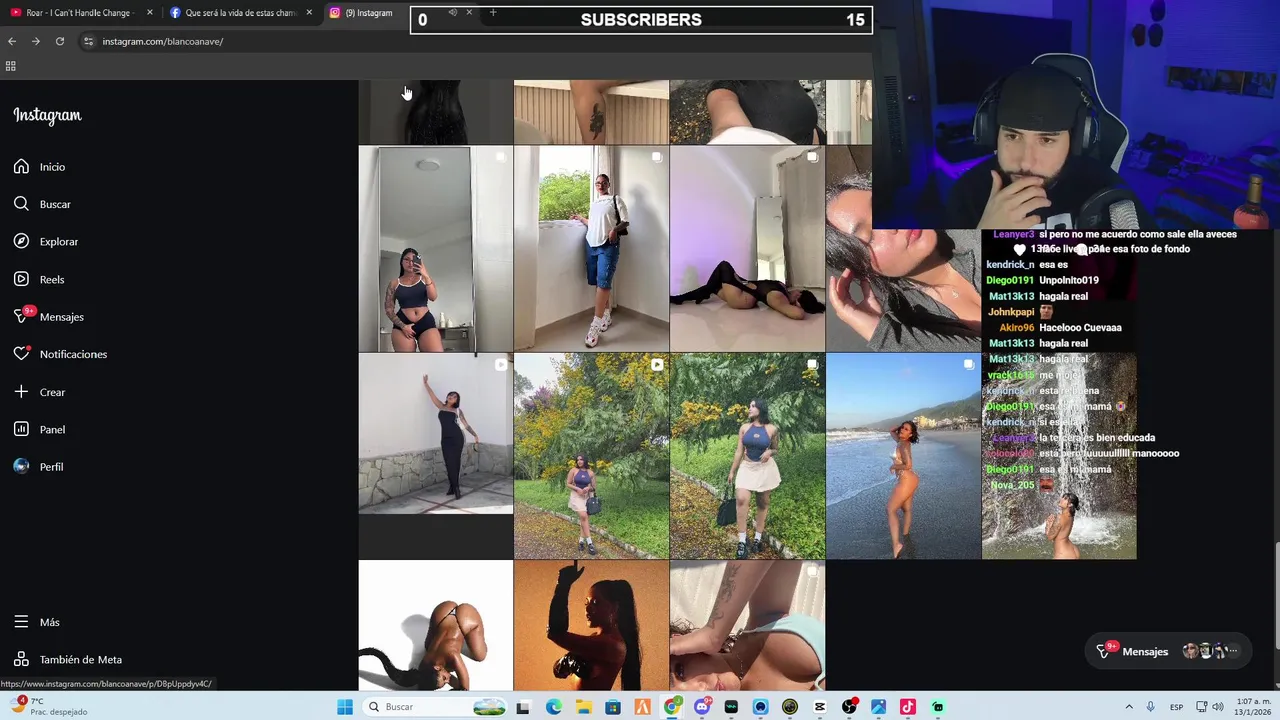
Task: Open the Inicio home icon in Instagram sidebar
Action: (x=21, y=167)
